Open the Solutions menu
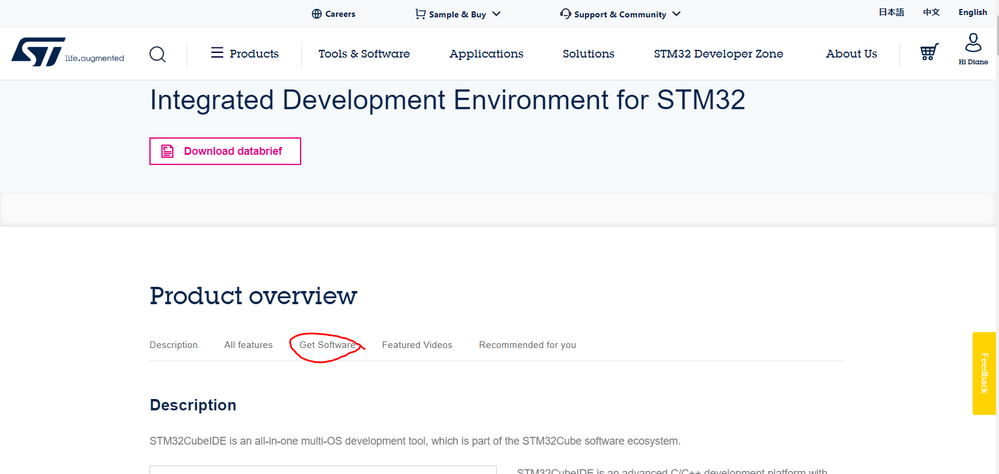 (588, 54)
